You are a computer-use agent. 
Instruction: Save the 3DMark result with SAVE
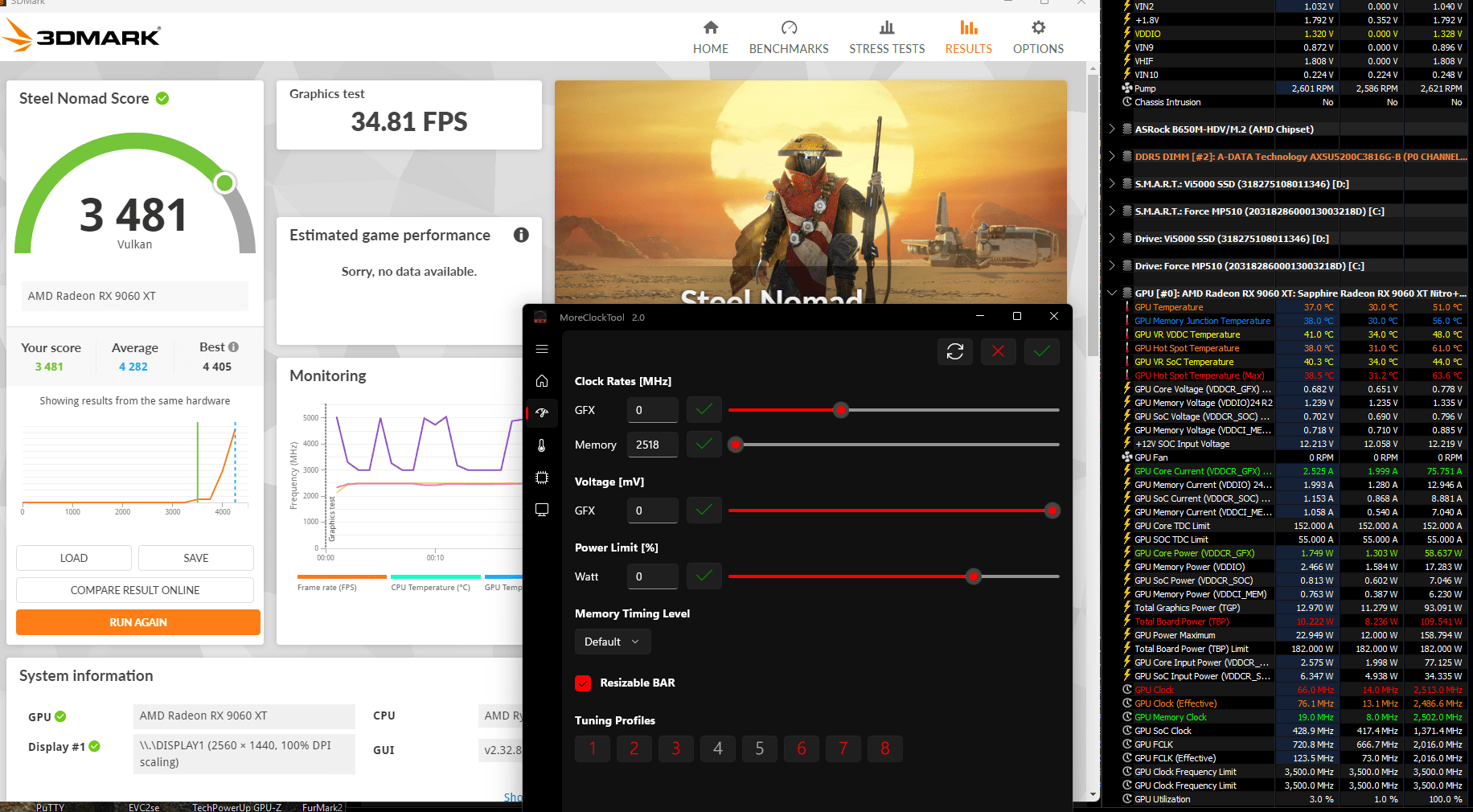(196, 558)
